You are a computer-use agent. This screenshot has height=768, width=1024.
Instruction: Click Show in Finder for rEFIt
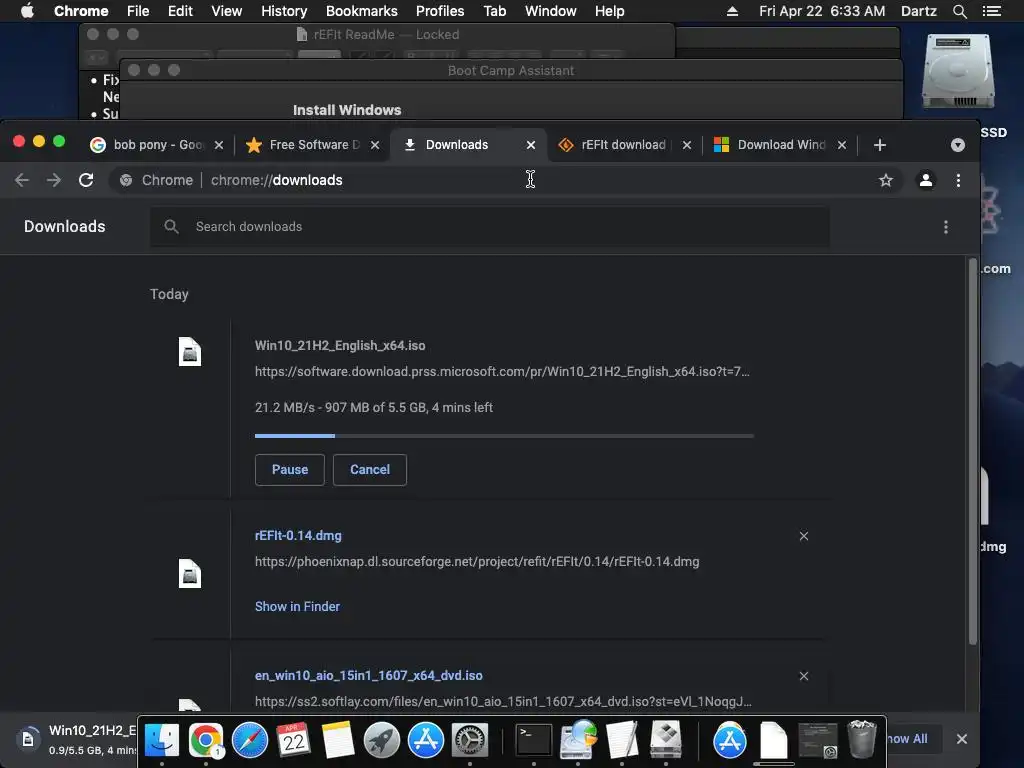tap(297, 607)
